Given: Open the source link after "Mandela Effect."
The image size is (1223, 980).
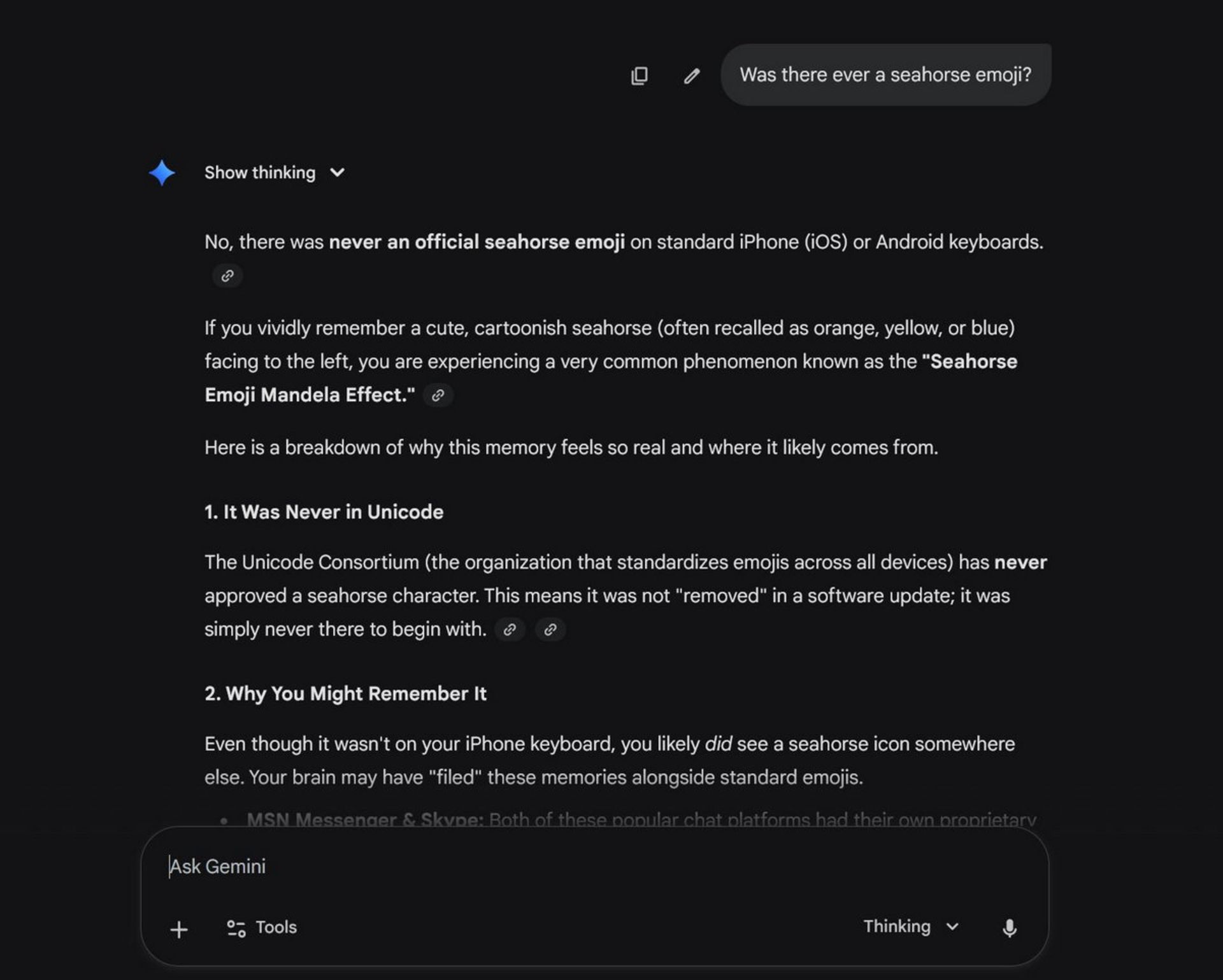Looking at the screenshot, I should click(x=438, y=395).
